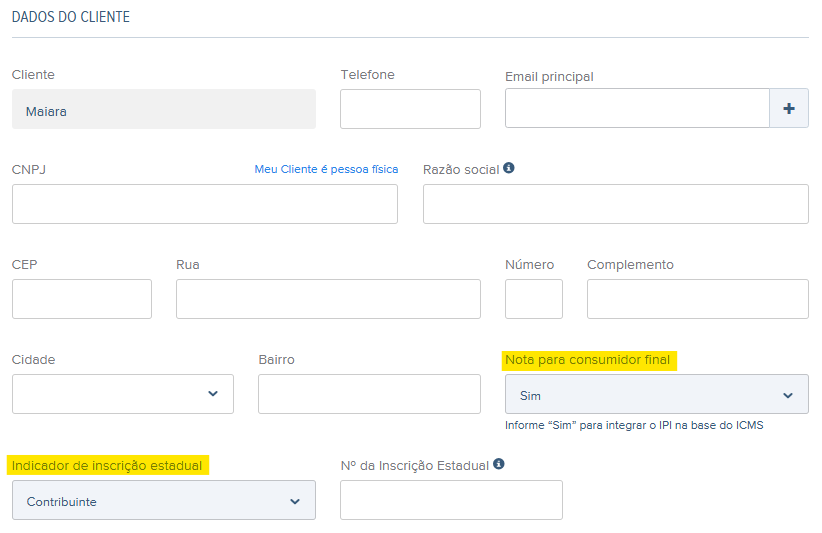822x533 pixels.
Task: Click the plus icon to add another email
Action: pos(788,108)
